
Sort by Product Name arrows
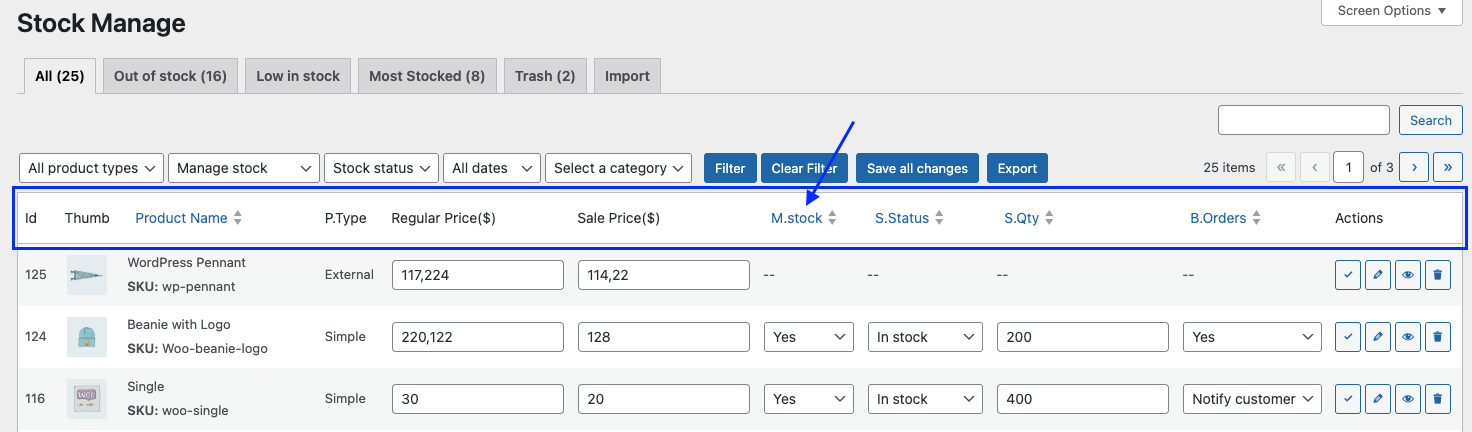point(238,218)
